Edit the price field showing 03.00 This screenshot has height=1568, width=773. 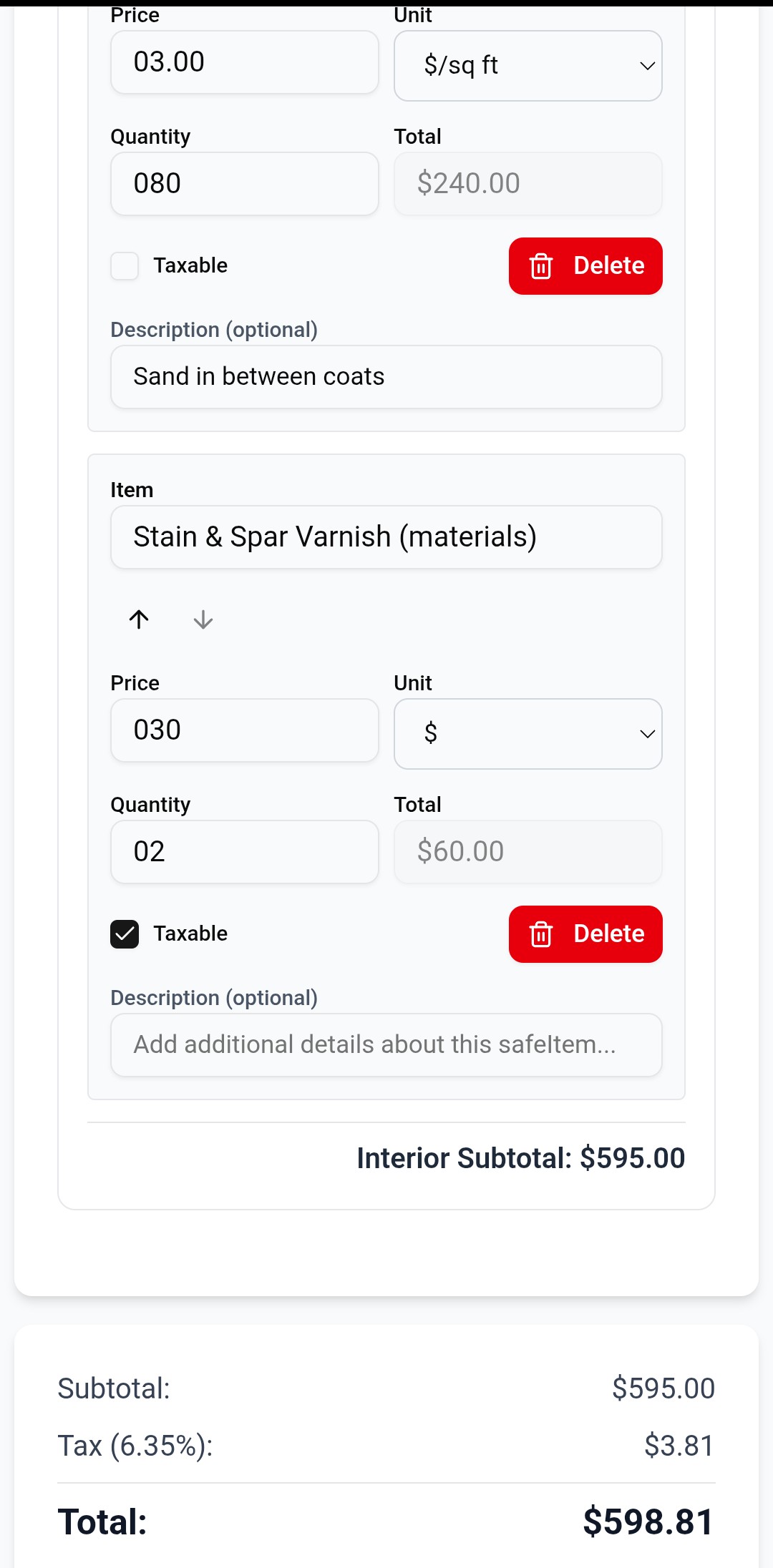[244, 62]
